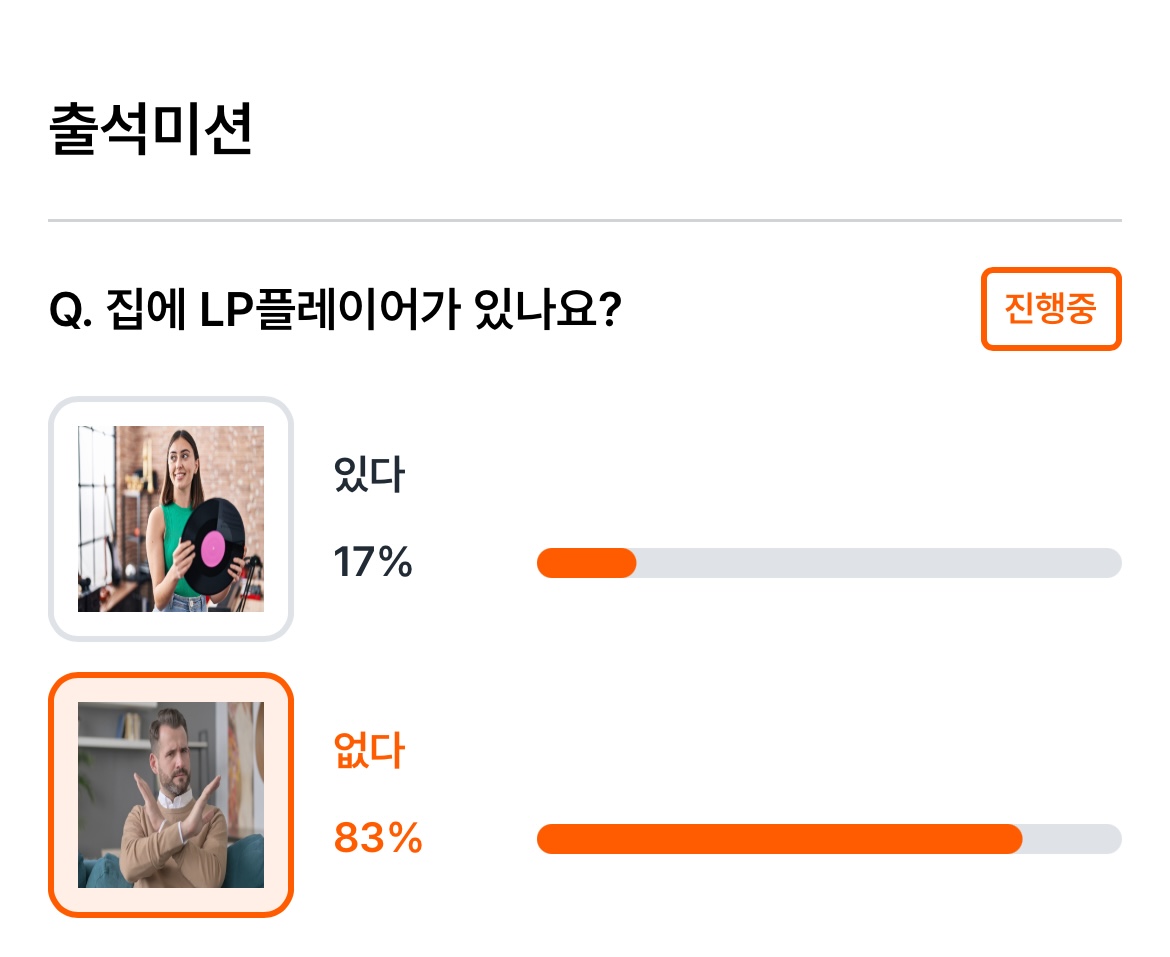Click the black vinyl record in photo
Screen dimensions: 1170x957
[213, 547]
